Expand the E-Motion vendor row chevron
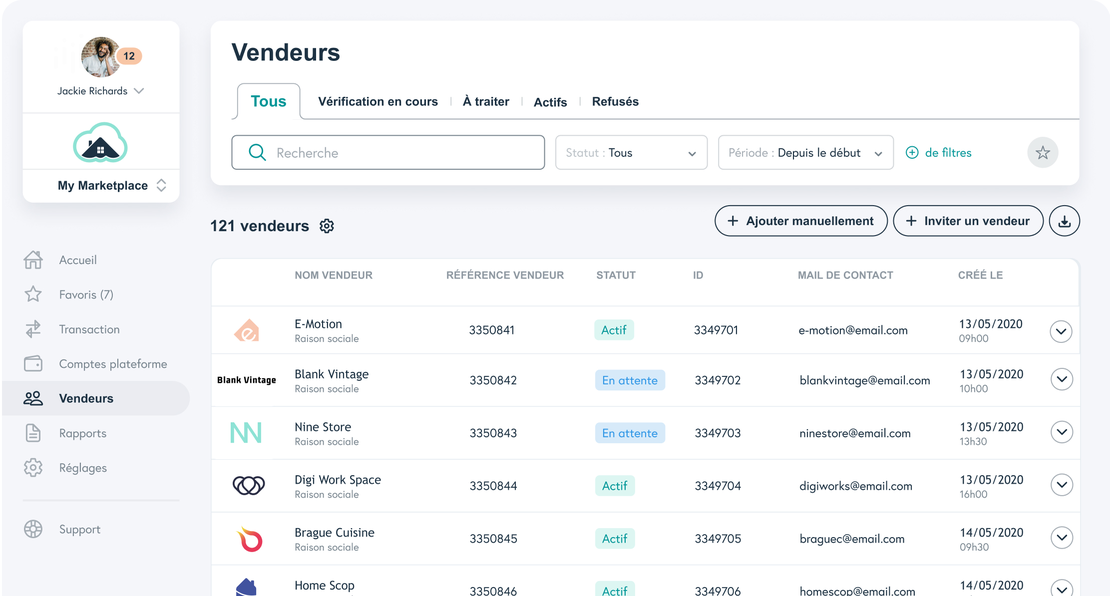This screenshot has height=596, width=1110. point(1061,331)
